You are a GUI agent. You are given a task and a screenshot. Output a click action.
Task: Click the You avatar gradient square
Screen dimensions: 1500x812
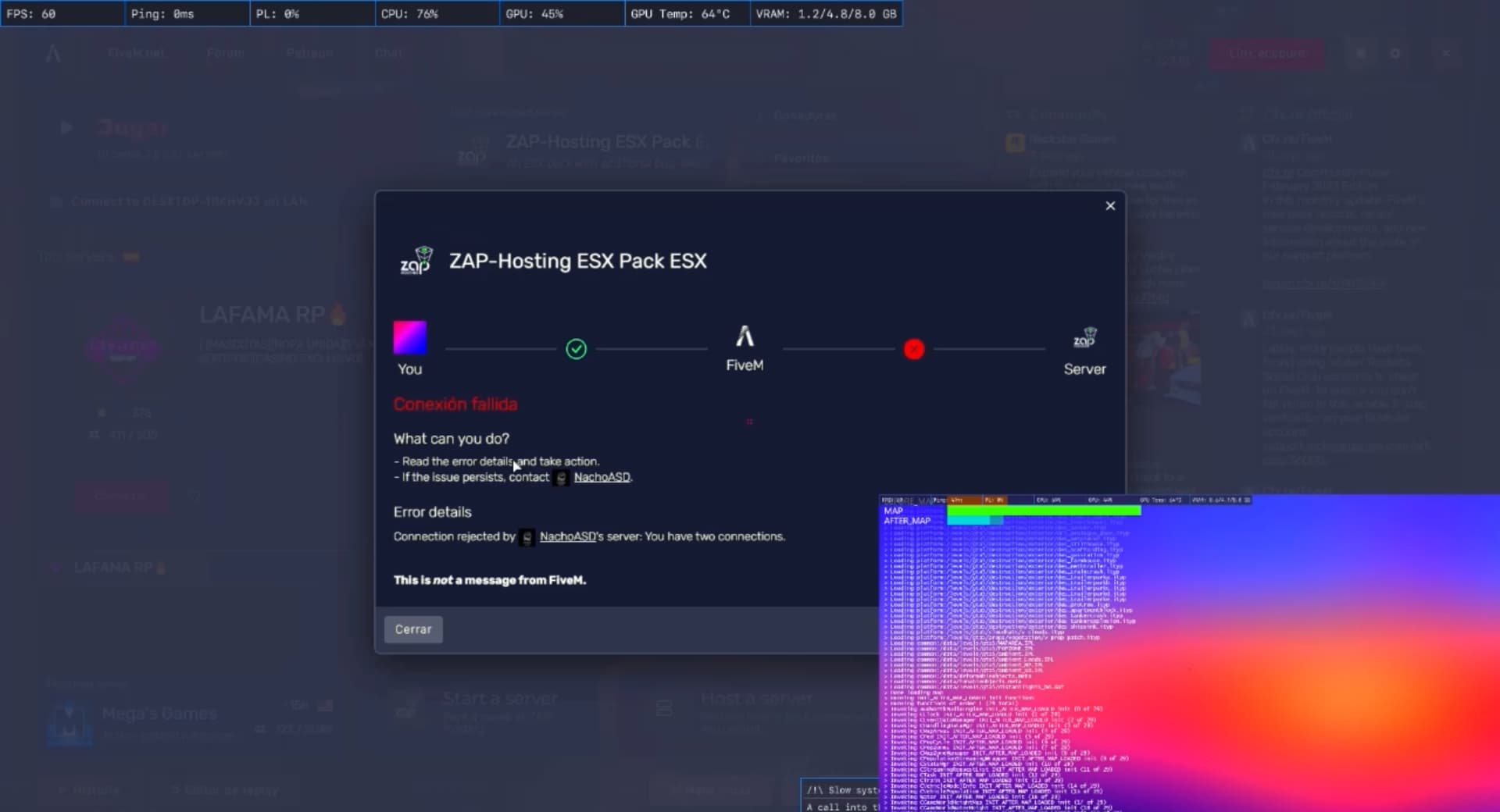[x=409, y=337]
